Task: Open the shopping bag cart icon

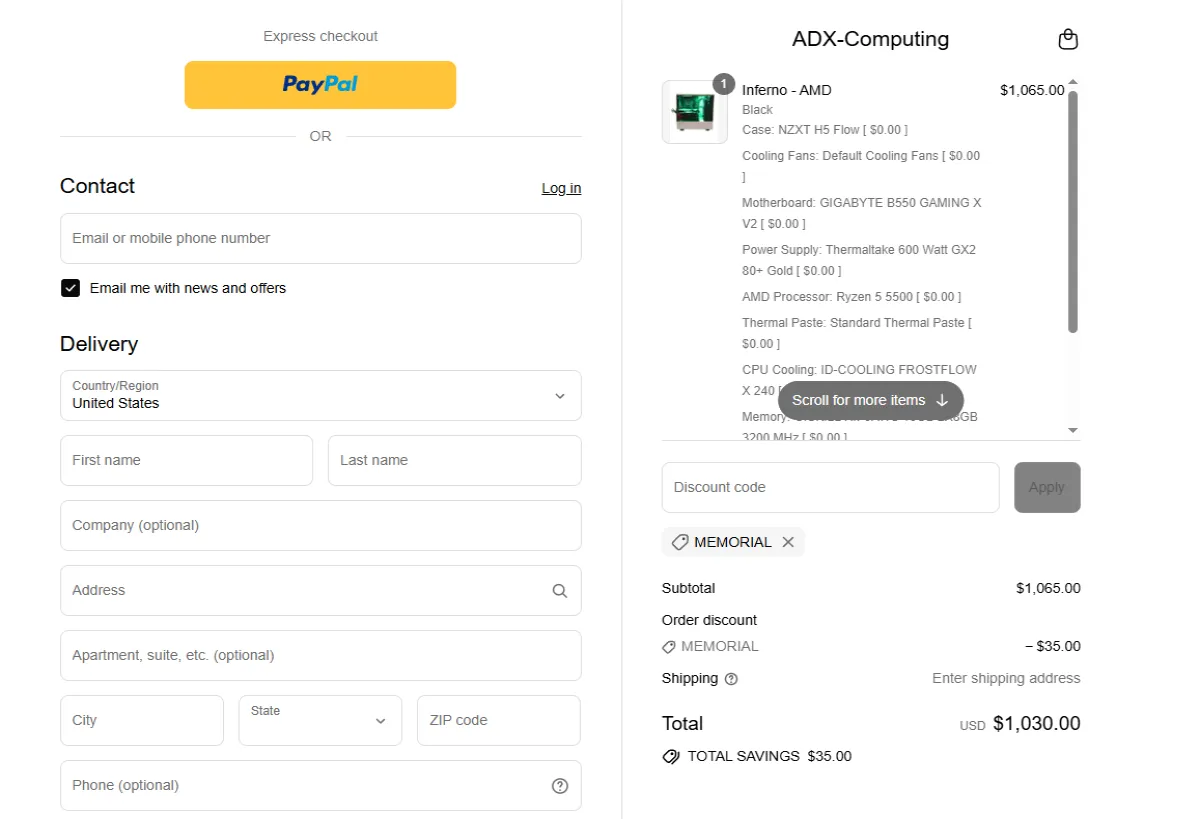Action: pyautogui.click(x=1068, y=40)
